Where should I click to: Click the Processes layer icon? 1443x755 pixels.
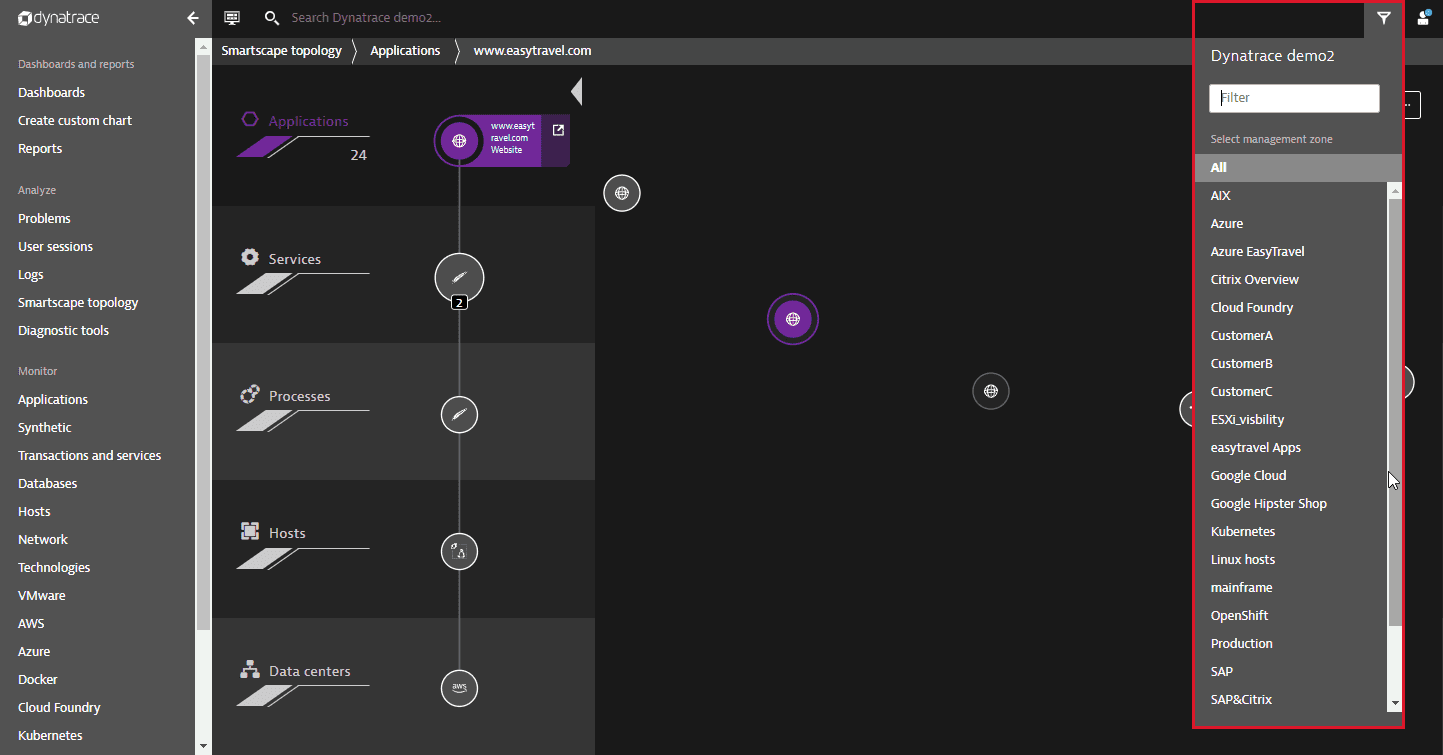(250, 394)
